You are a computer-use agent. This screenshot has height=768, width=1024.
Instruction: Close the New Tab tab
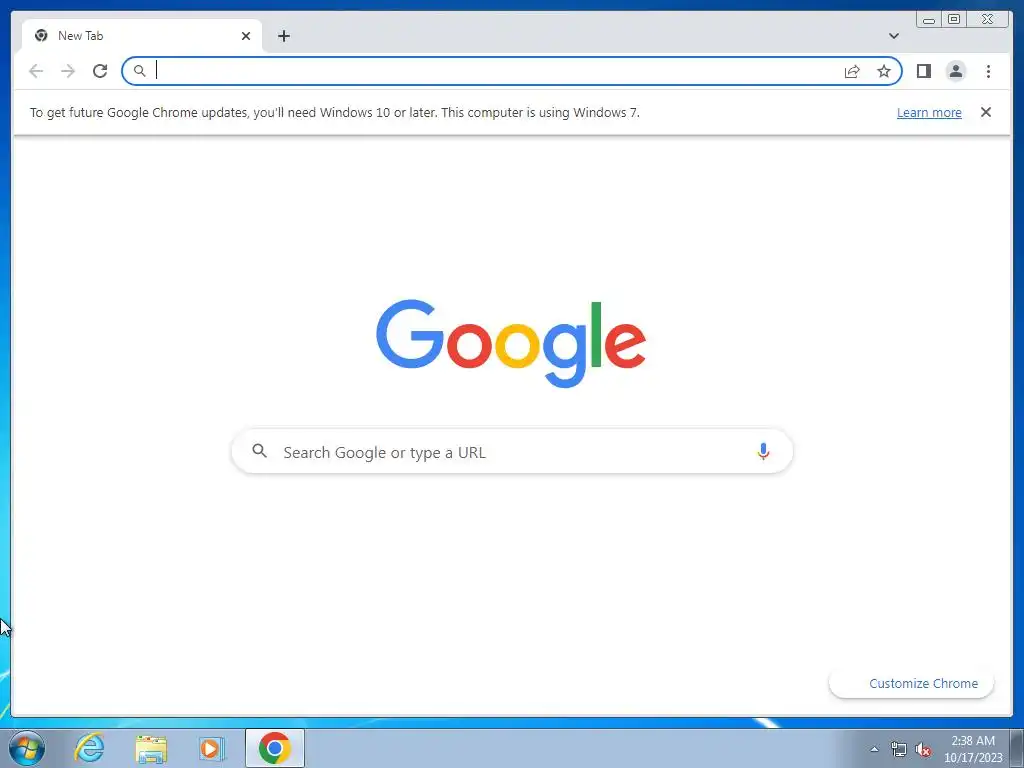point(246,36)
